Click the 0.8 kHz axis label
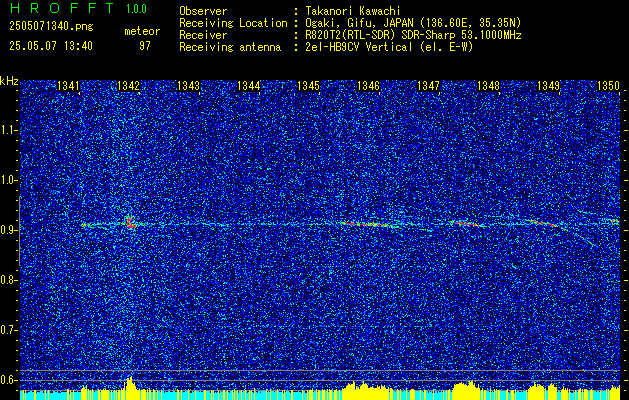The width and height of the screenshot is (629, 400). (x=8, y=280)
